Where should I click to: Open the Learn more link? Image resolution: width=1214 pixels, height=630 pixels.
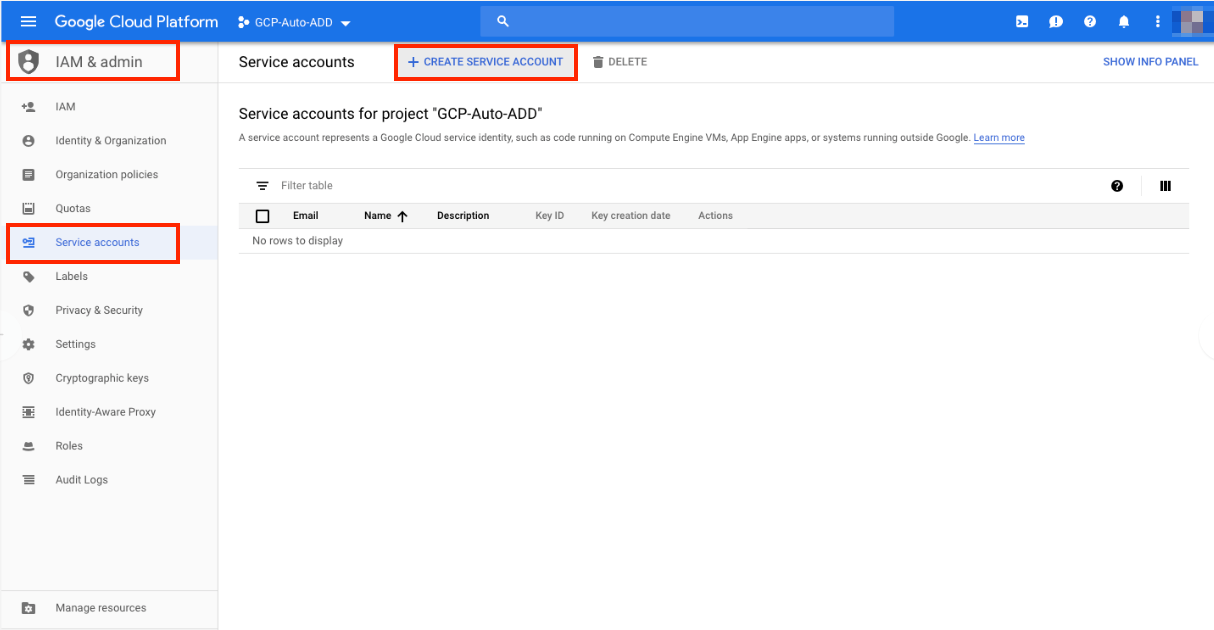(x=999, y=138)
